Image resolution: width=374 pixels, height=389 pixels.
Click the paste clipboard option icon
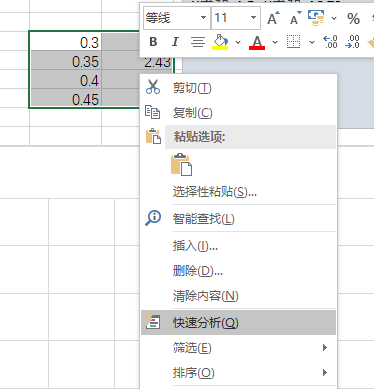[x=182, y=164]
